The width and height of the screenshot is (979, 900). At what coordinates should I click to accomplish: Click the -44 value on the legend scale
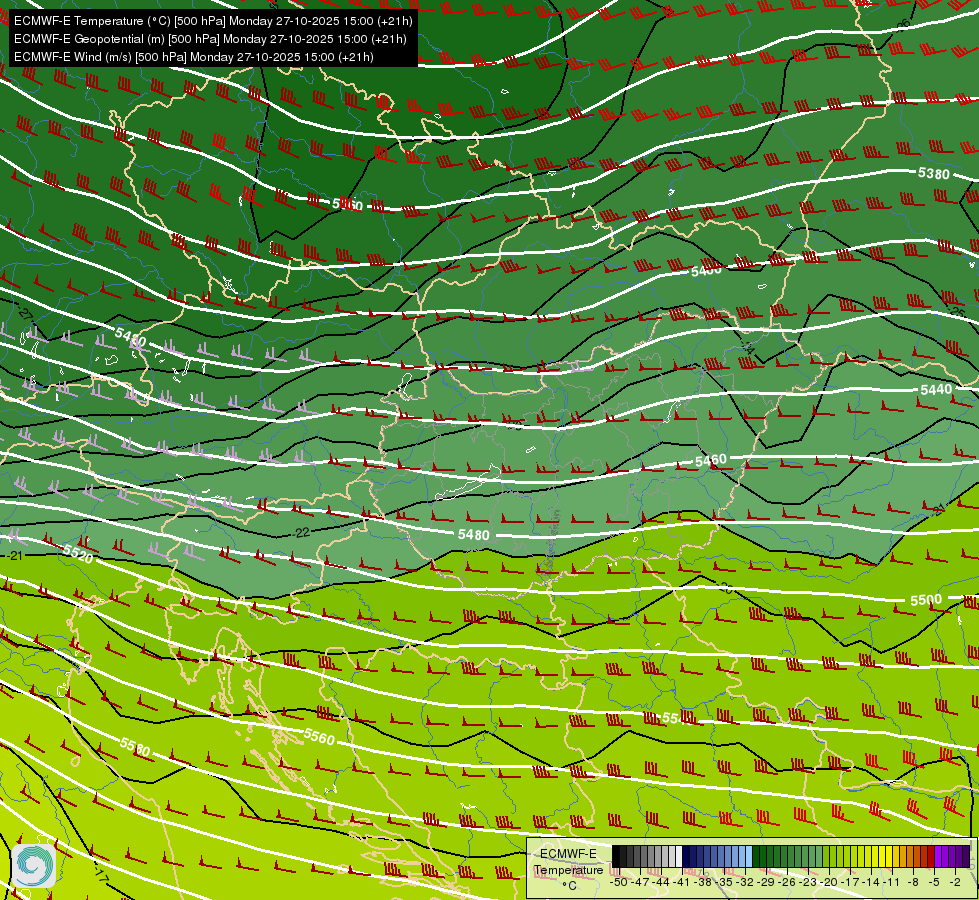pos(661,882)
